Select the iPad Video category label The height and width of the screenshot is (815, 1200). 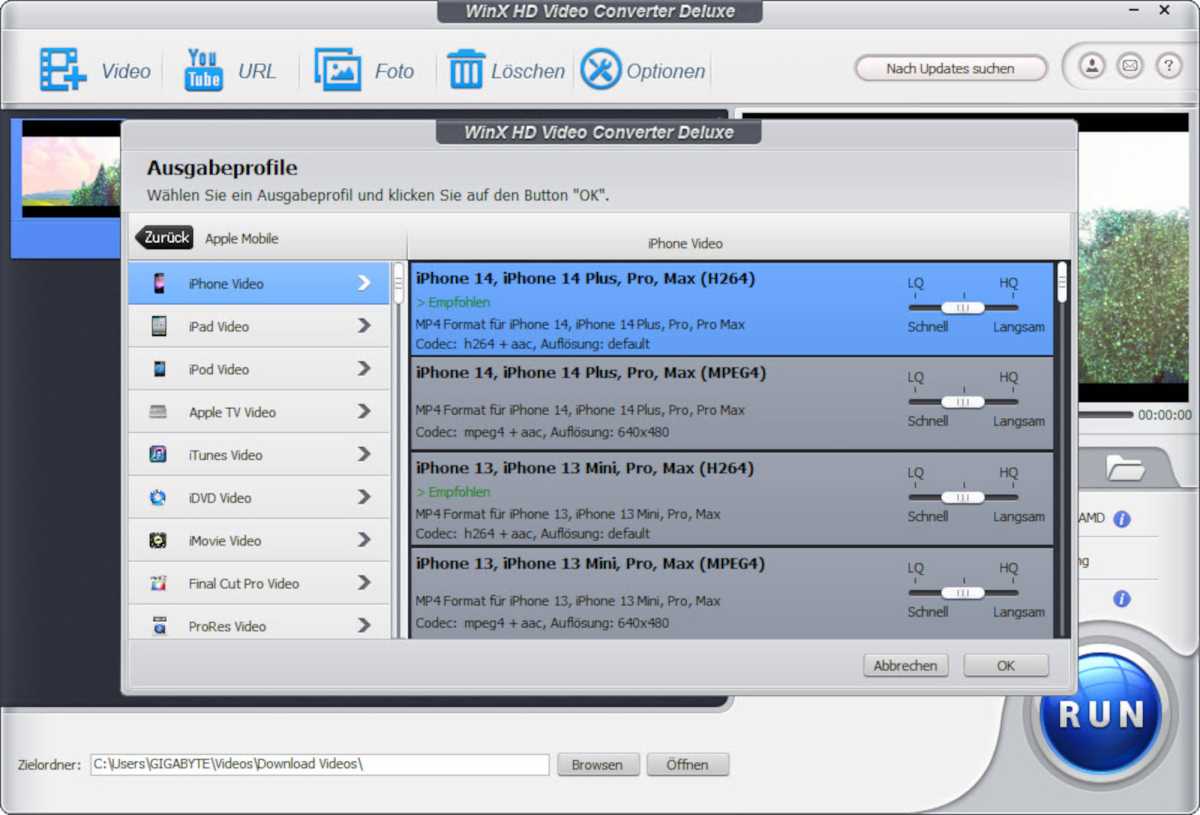point(219,327)
